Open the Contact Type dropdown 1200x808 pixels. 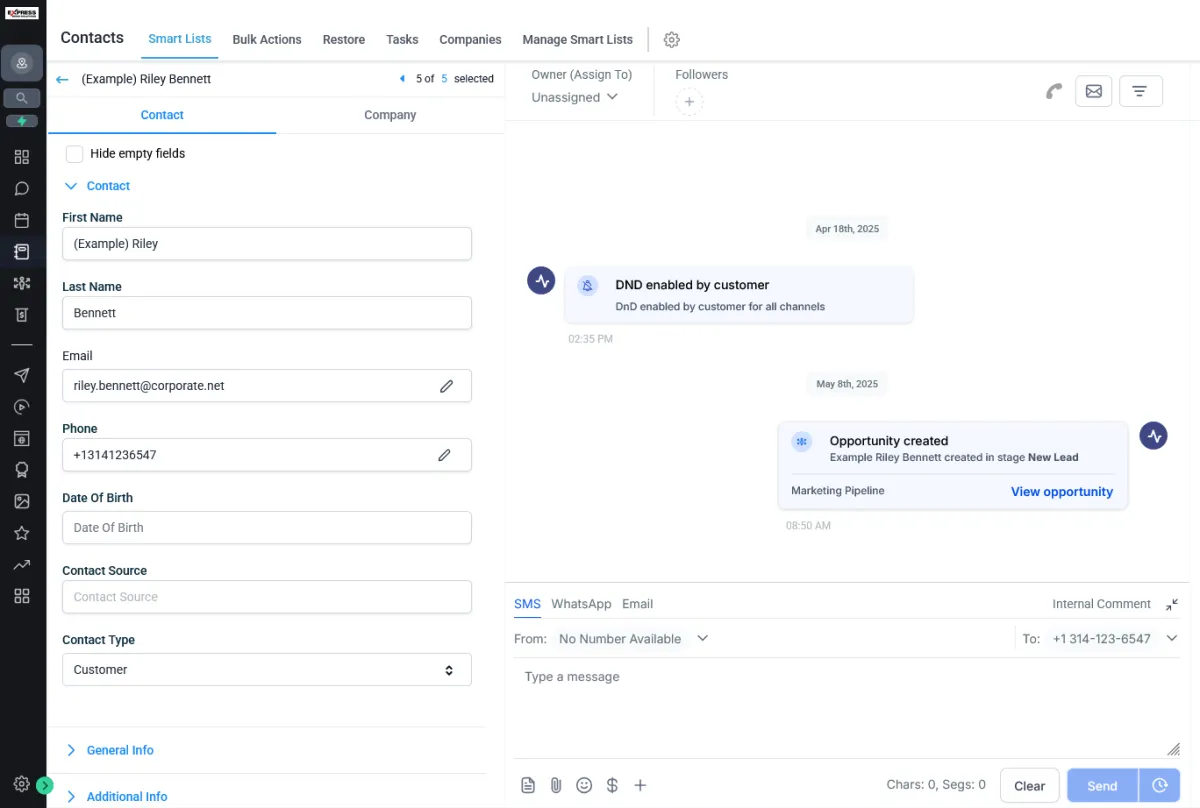click(266, 670)
